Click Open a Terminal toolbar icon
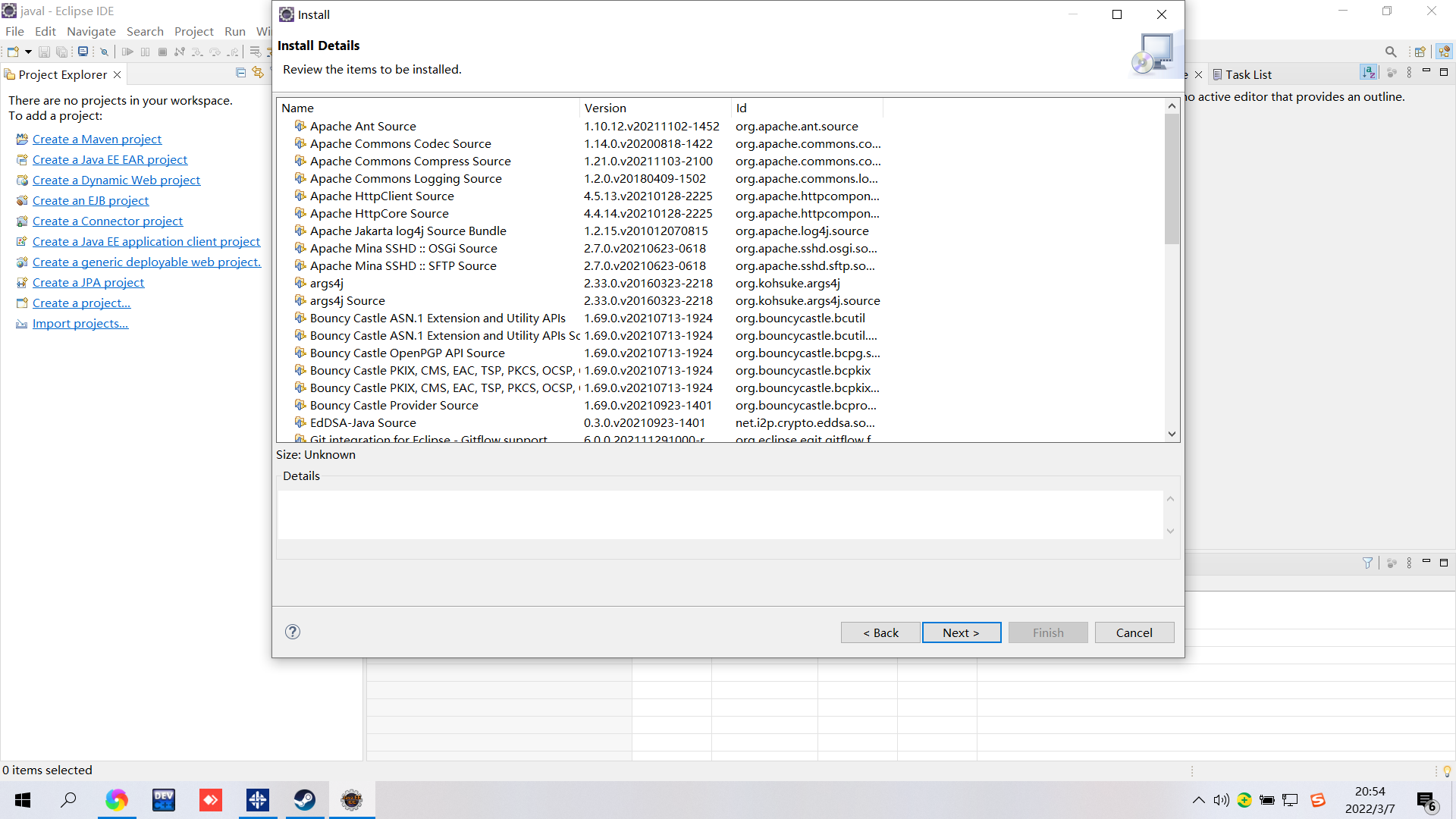Screen dimensions: 1456x819 [83, 52]
